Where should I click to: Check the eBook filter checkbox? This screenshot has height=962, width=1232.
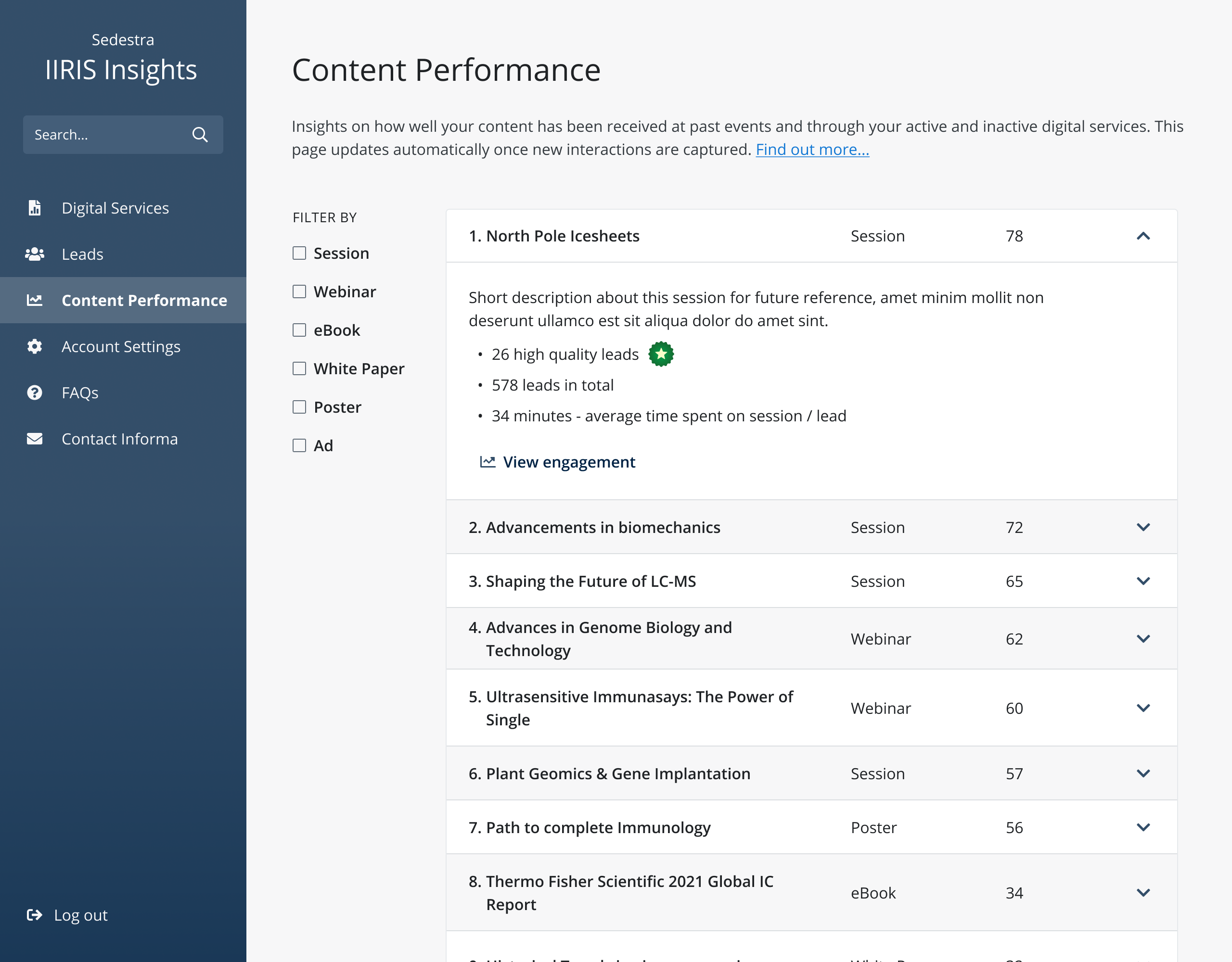click(299, 330)
